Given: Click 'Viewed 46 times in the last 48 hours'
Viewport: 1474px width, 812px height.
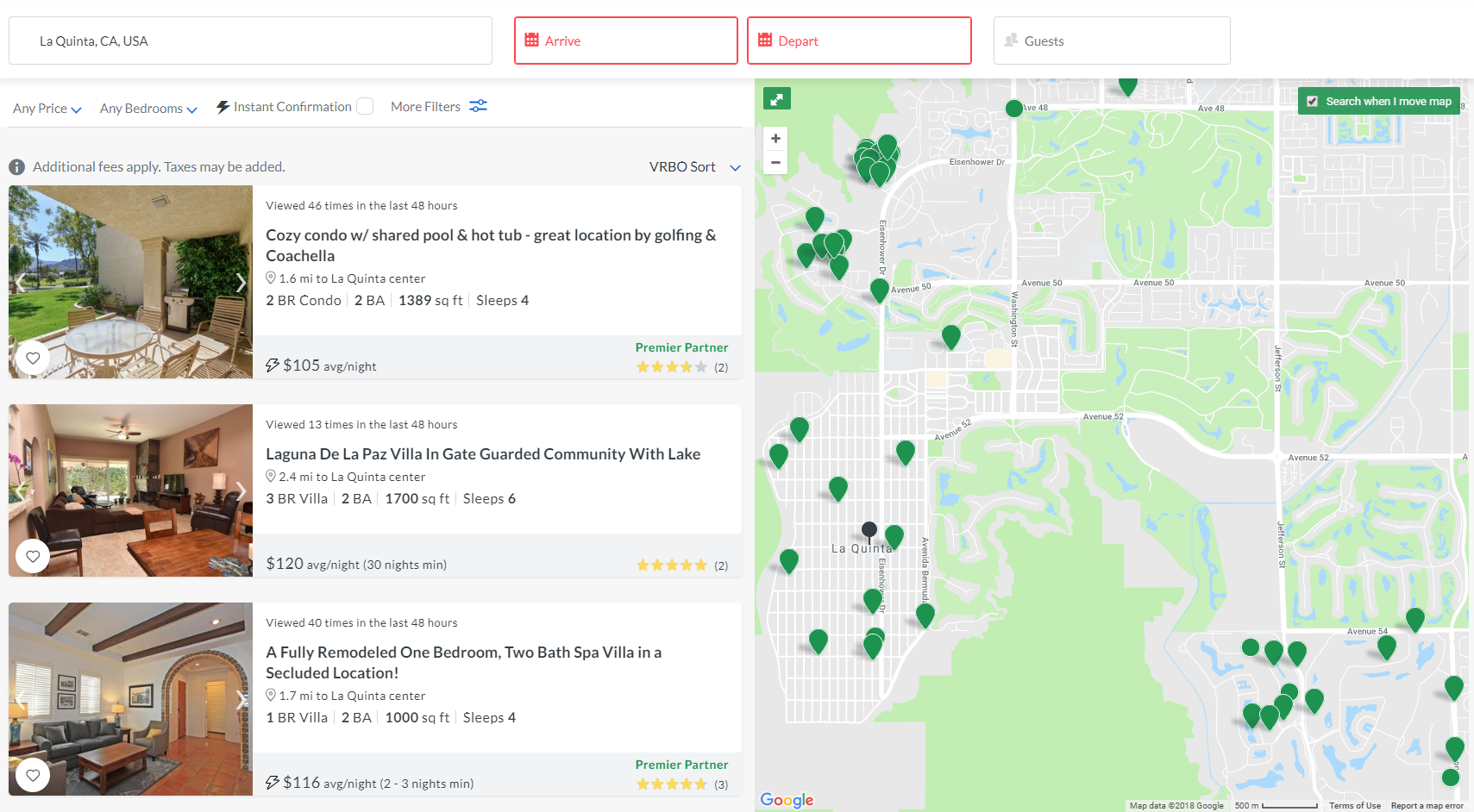Looking at the screenshot, I should coord(361,206).
